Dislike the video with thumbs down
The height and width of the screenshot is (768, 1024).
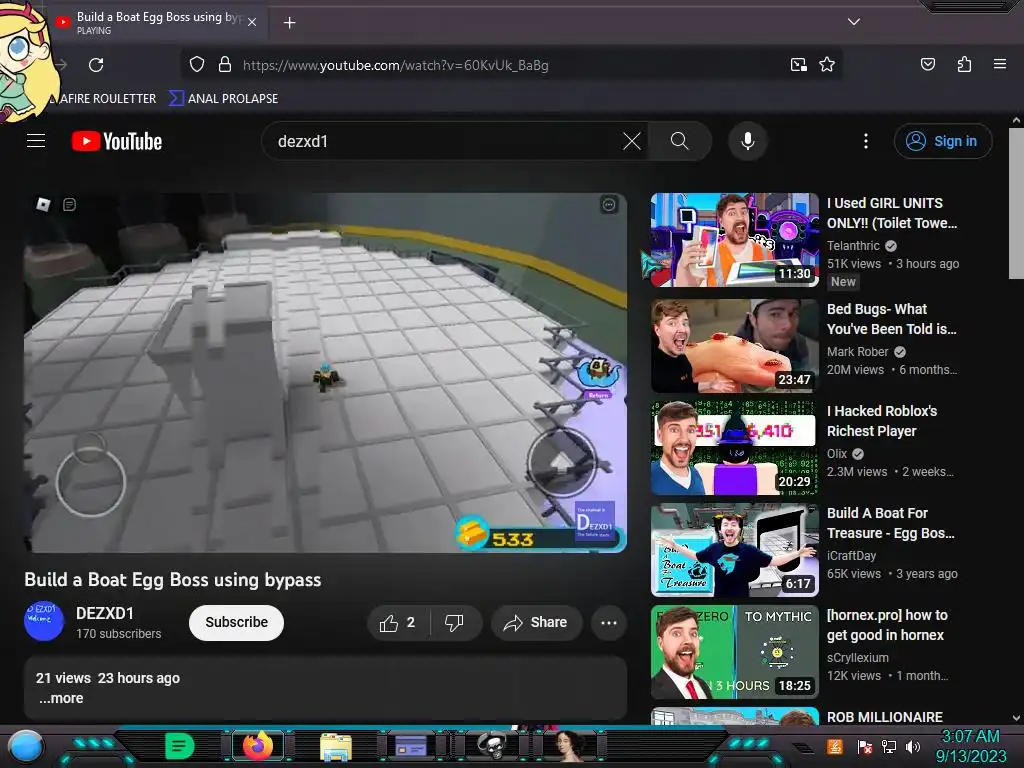coord(455,623)
